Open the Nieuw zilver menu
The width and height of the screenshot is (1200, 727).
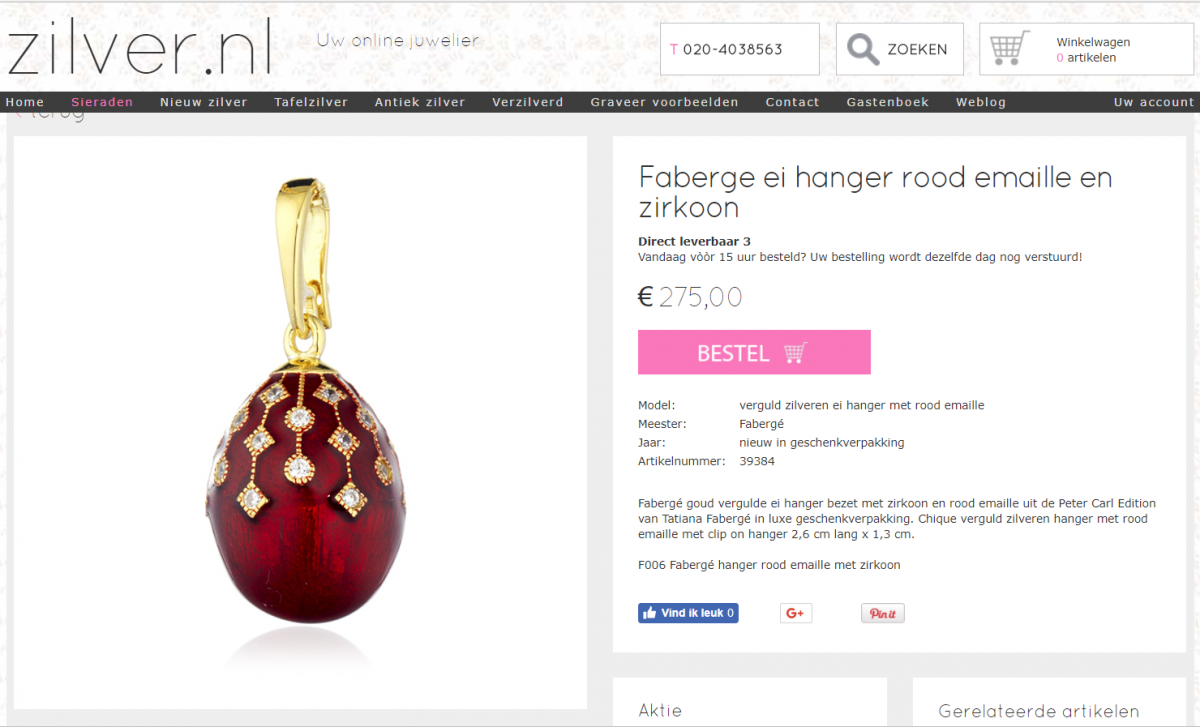pyautogui.click(x=204, y=102)
